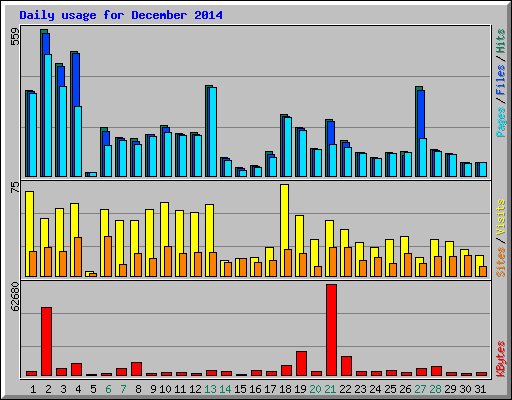Click day label 23 on the x-axis
Screen dimensions: 512x400
click(361, 389)
